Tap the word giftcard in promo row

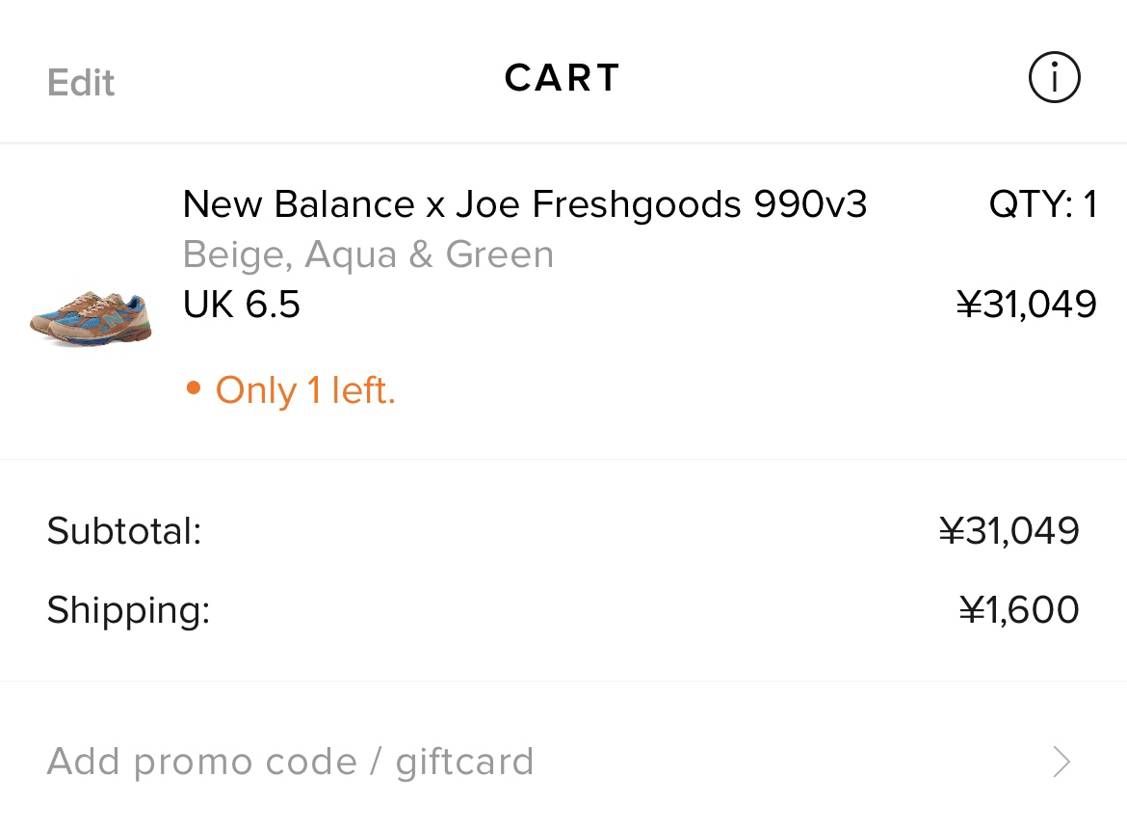pyautogui.click(x=464, y=763)
